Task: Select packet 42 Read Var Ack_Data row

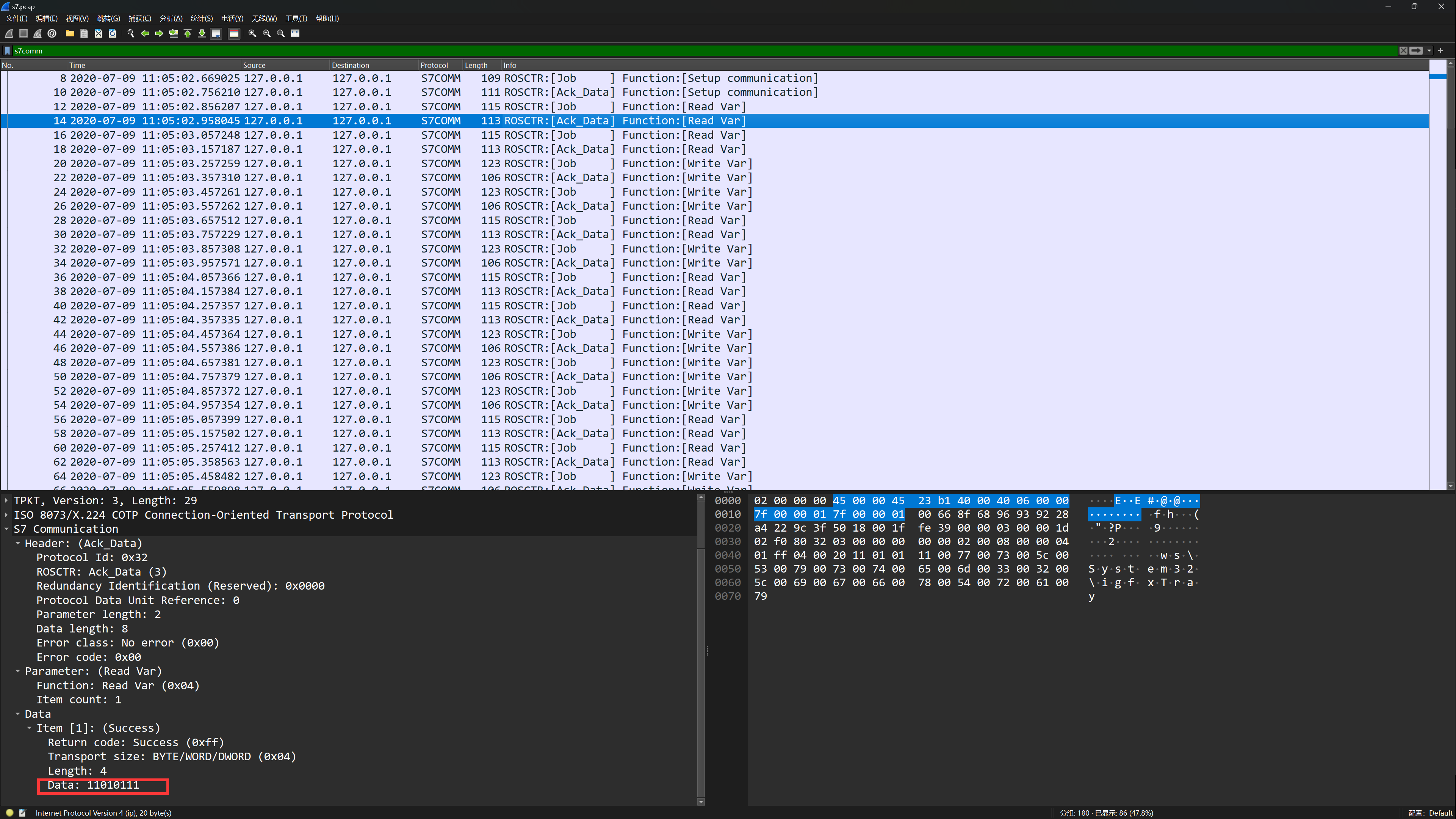Action: tap(715, 320)
